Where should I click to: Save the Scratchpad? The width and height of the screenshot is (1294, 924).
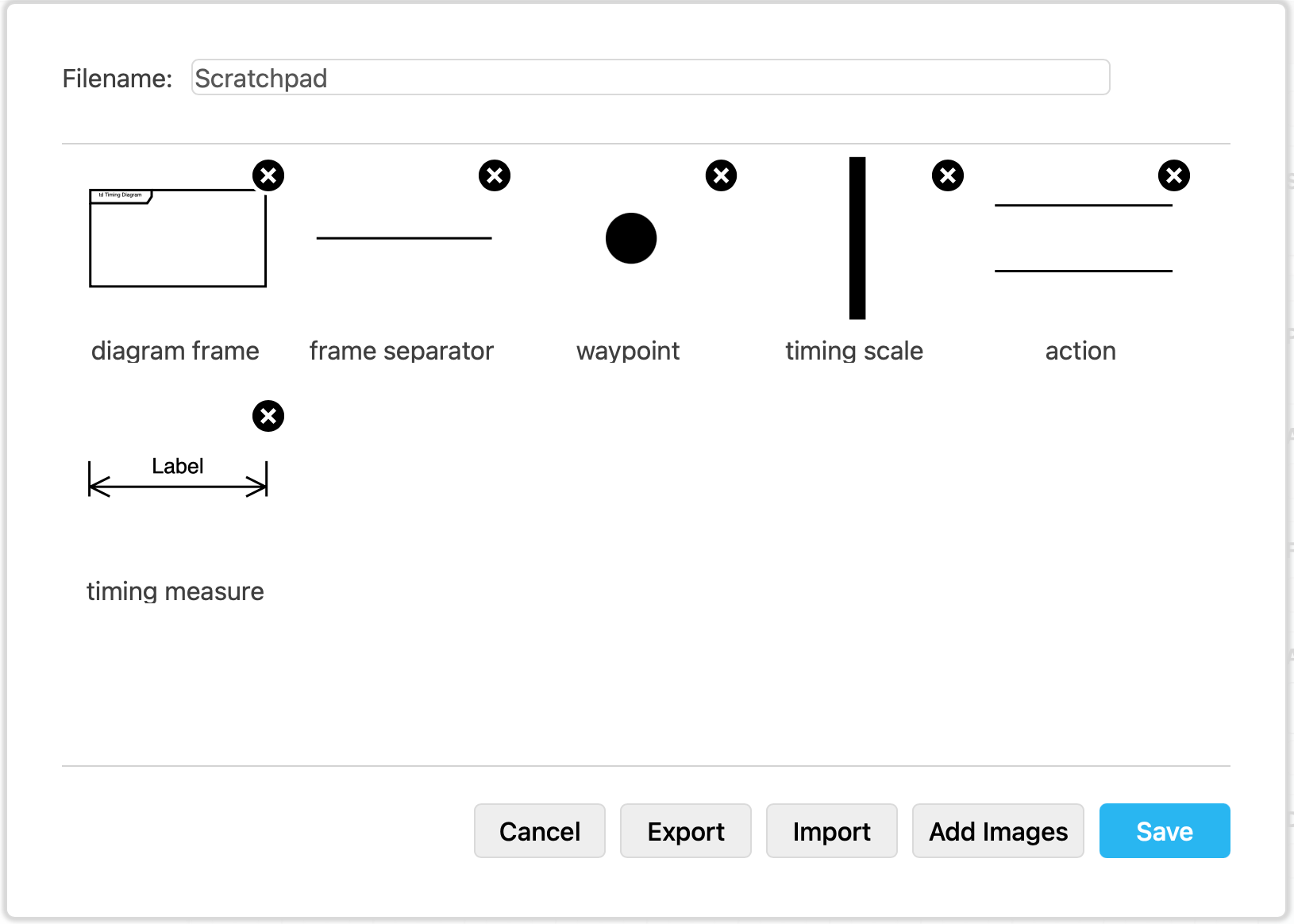pos(1164,831)
